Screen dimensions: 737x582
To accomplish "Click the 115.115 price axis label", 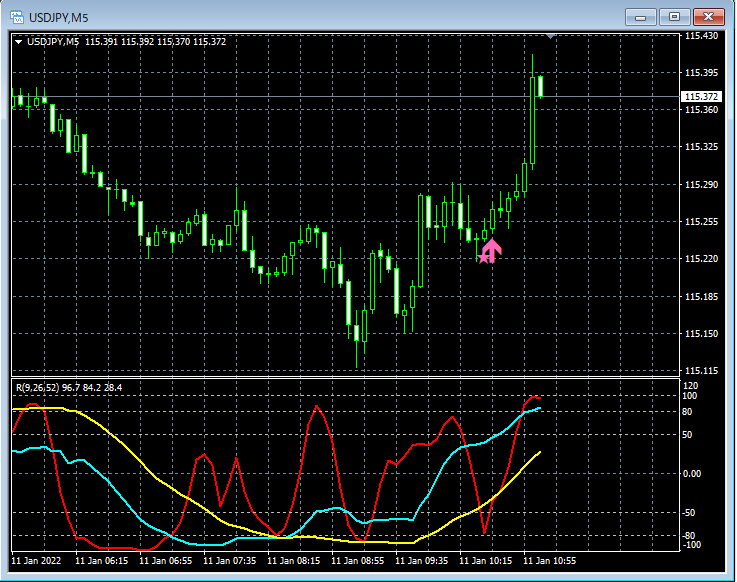I will 701,371.
